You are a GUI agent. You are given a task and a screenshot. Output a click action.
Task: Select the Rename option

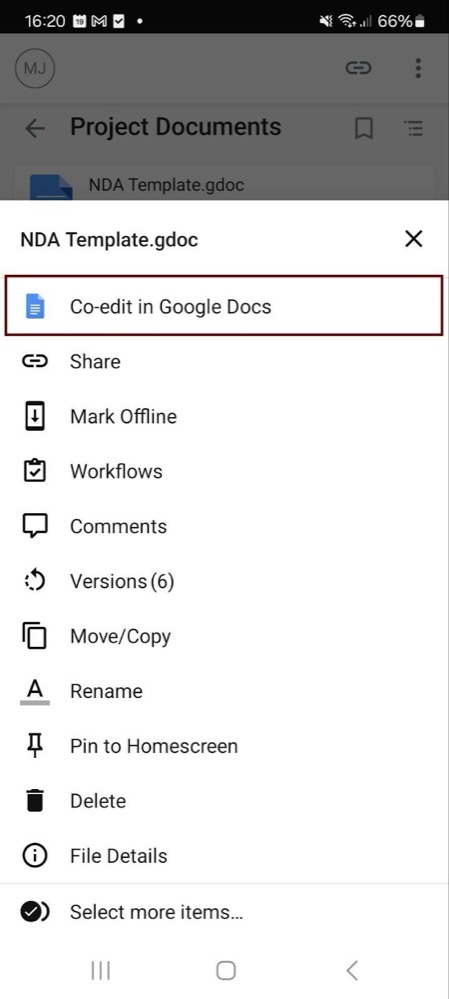click(224, 691)
